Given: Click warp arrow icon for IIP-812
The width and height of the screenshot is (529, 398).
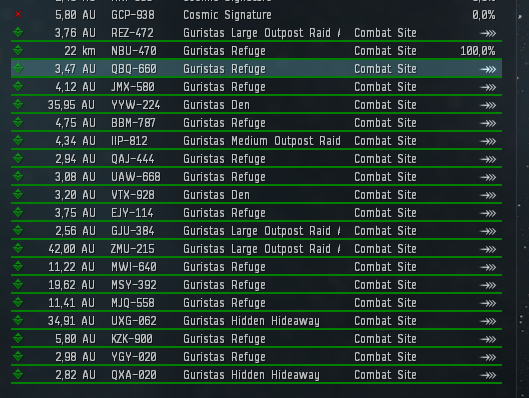Looking at the screenshot, I should coord(488,141).
